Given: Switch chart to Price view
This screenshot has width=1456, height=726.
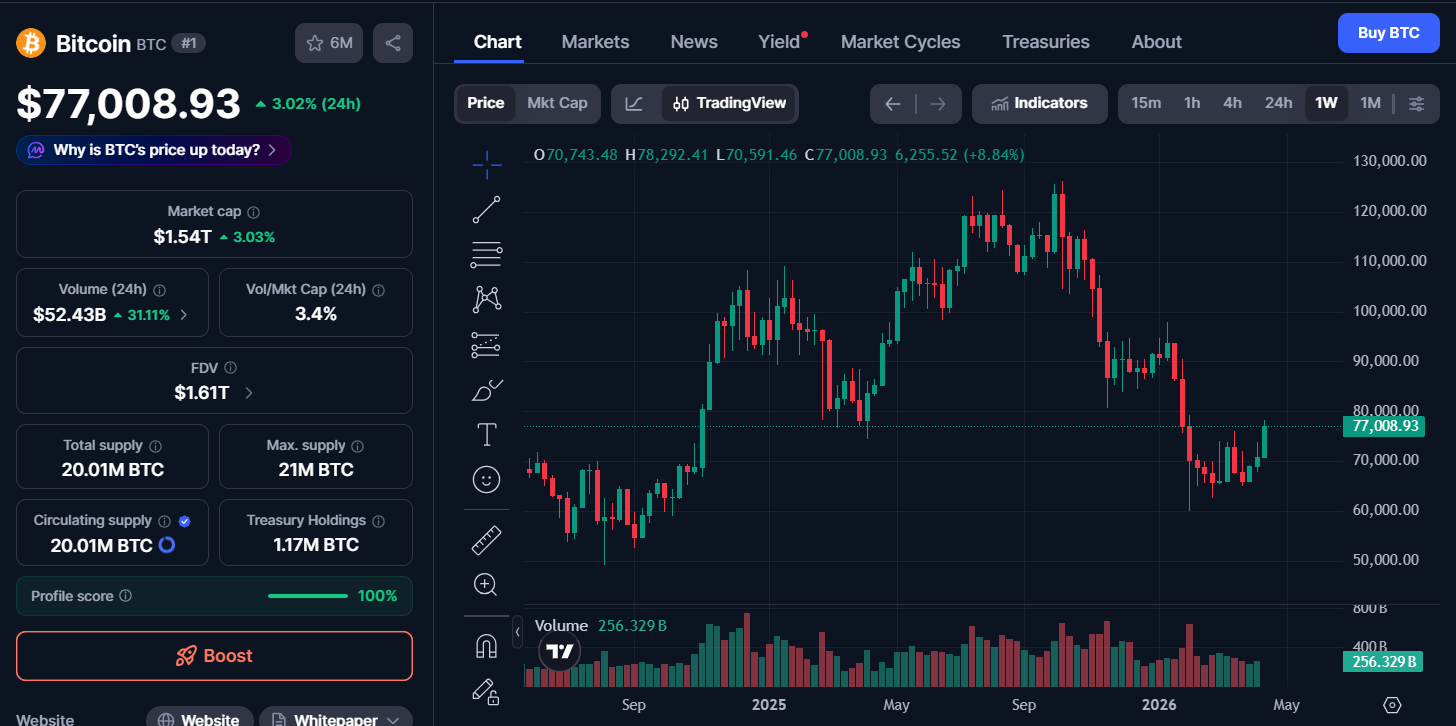Looking at the screenshot, I should [486, 103].
